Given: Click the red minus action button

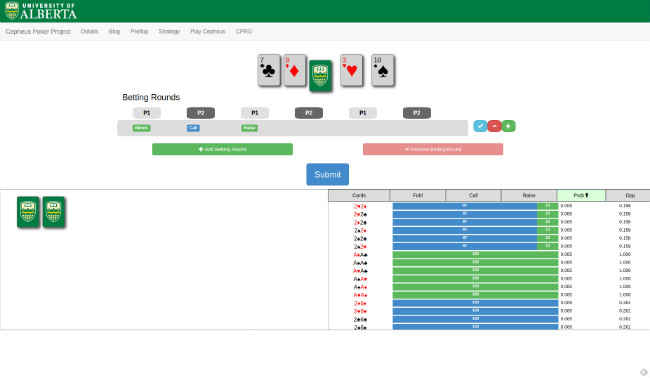Looking at the screenshot, I should [x=494, y=126].
